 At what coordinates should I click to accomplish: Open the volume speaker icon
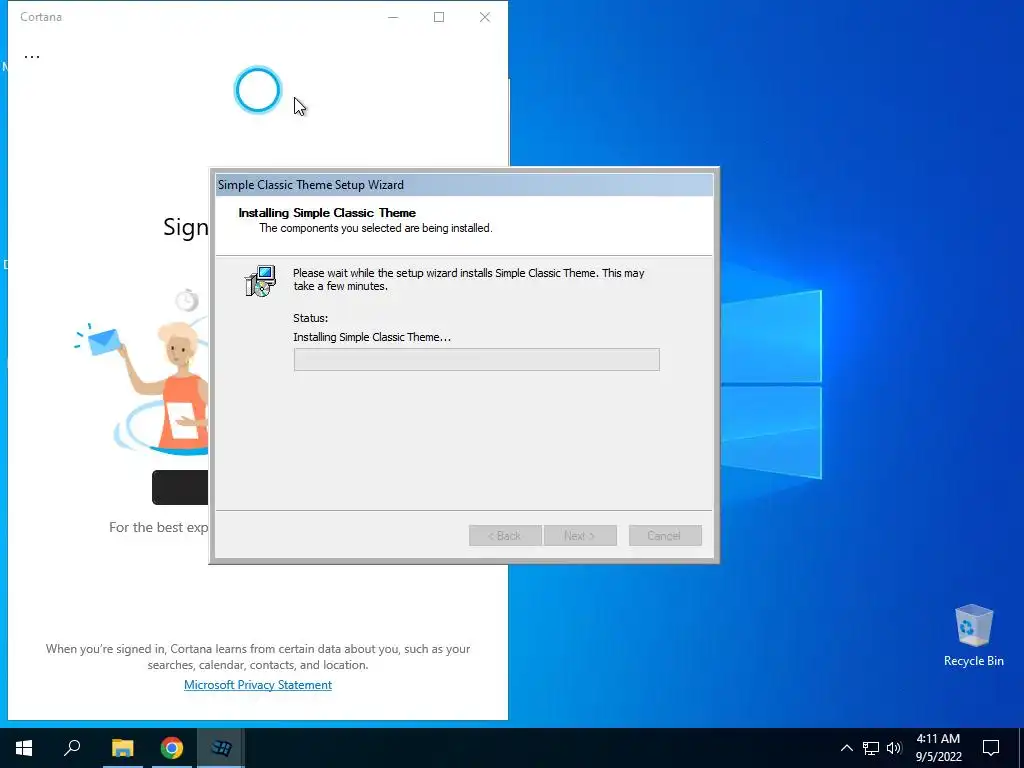point(894,748)
